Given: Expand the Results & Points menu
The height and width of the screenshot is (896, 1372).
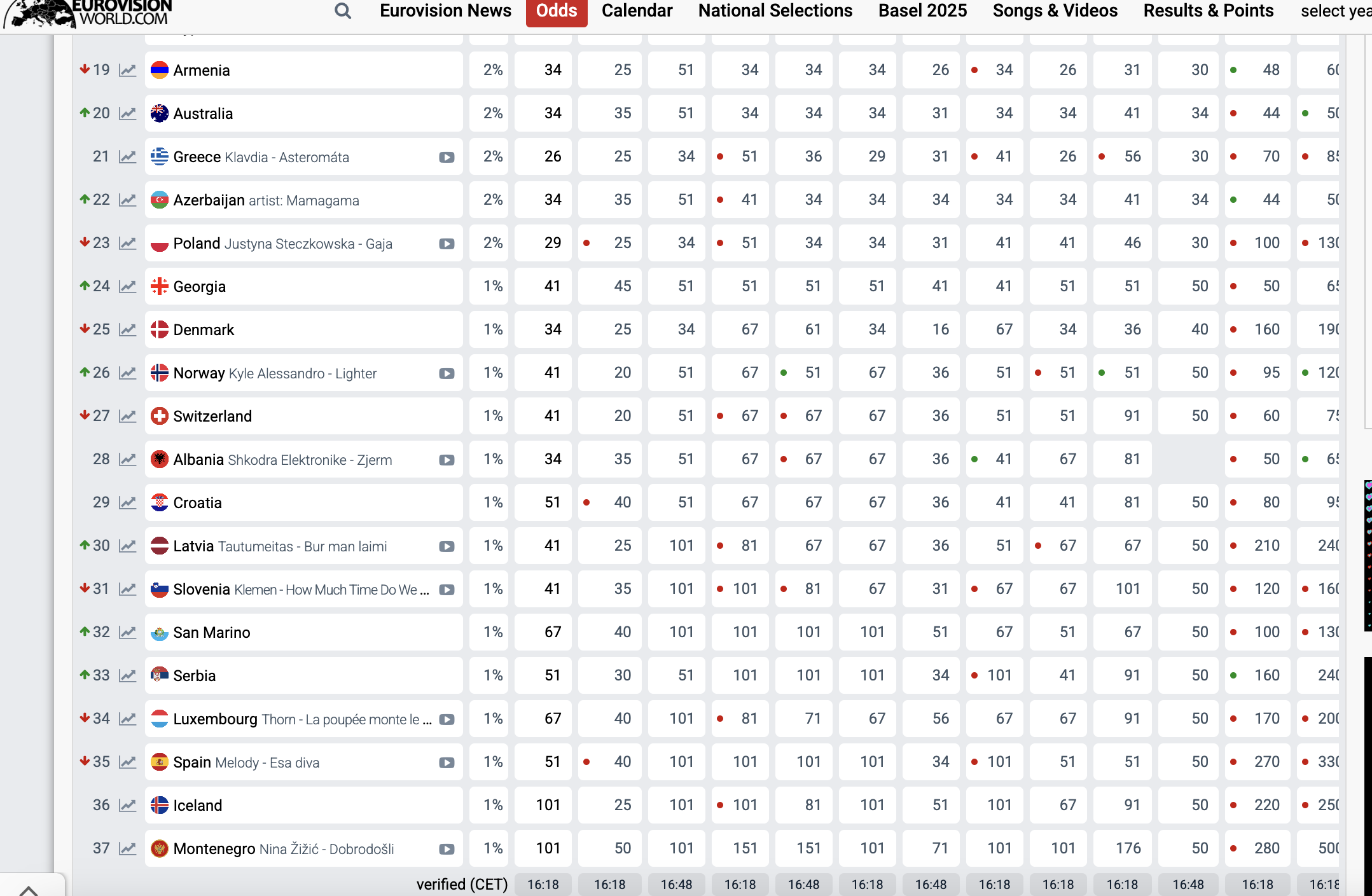Looking at the screenshot, I should coord(1208,11).
